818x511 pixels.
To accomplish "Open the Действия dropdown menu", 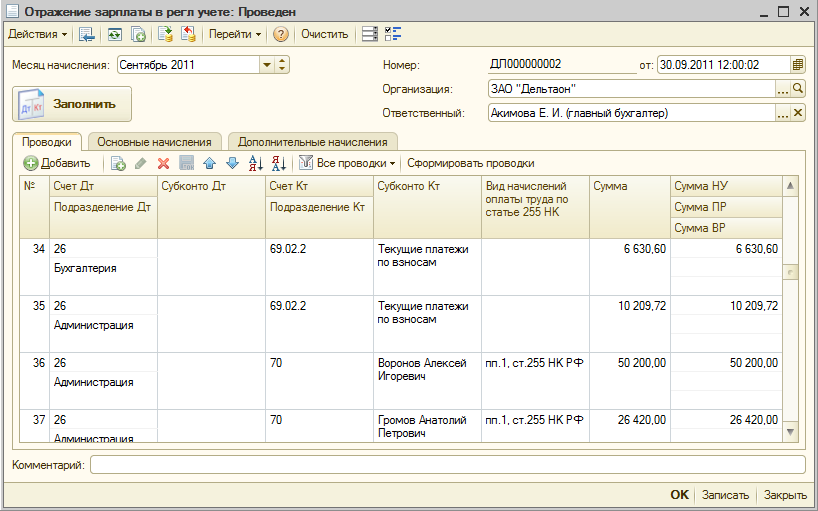I will point(38,34).
